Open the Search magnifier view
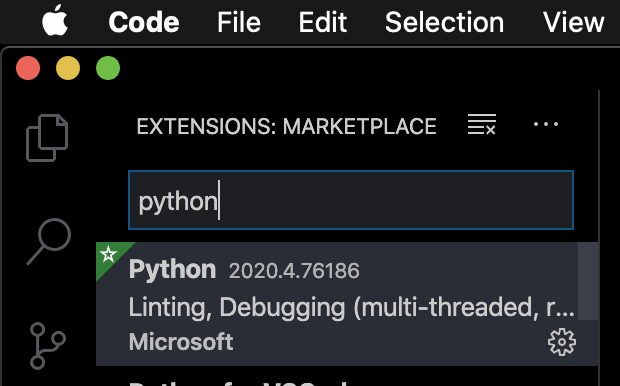Image resolution: width=620 pixels, height=386 pixels. pos(49,241)
